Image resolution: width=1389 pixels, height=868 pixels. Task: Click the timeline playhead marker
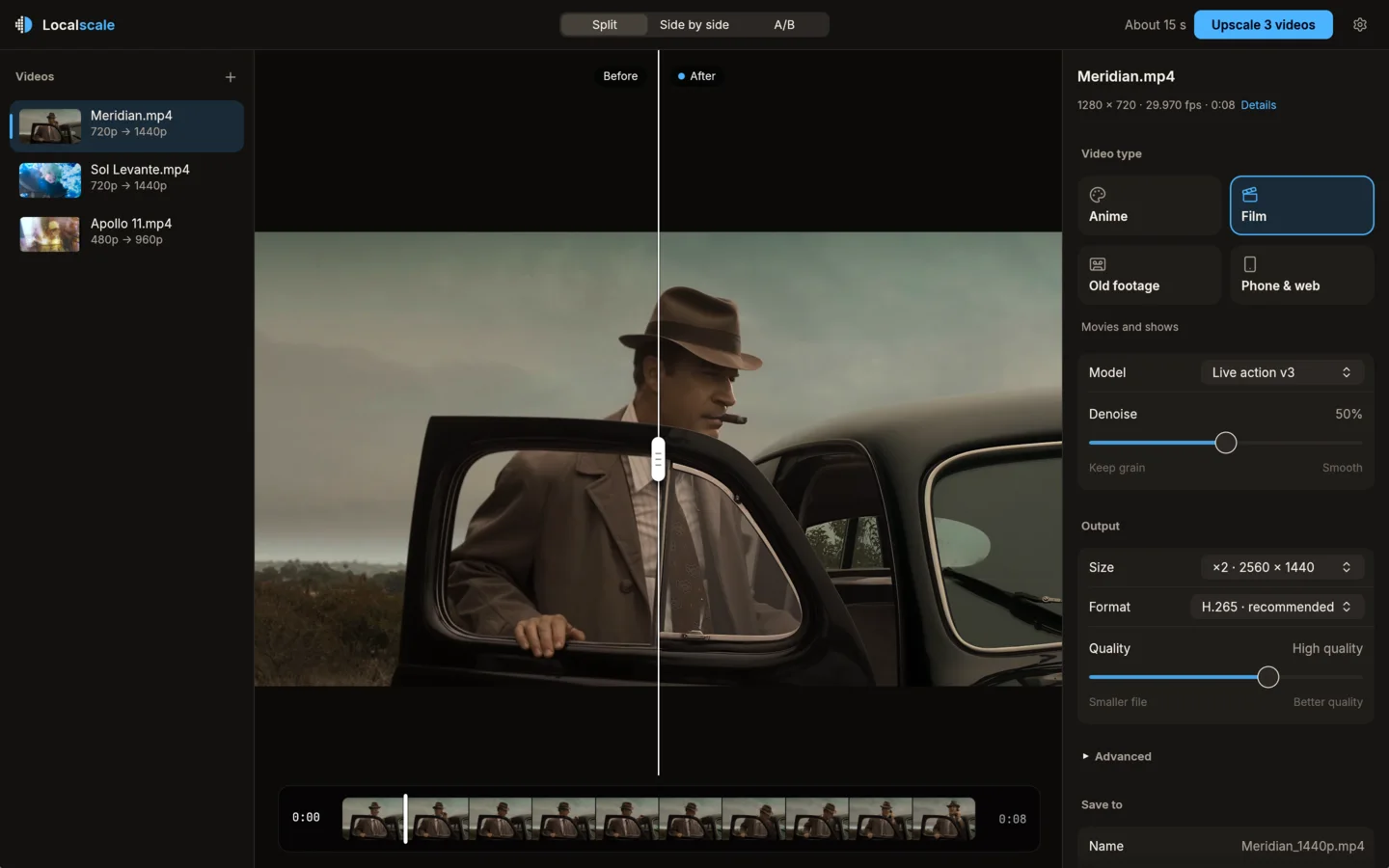[x=405, y=818]
